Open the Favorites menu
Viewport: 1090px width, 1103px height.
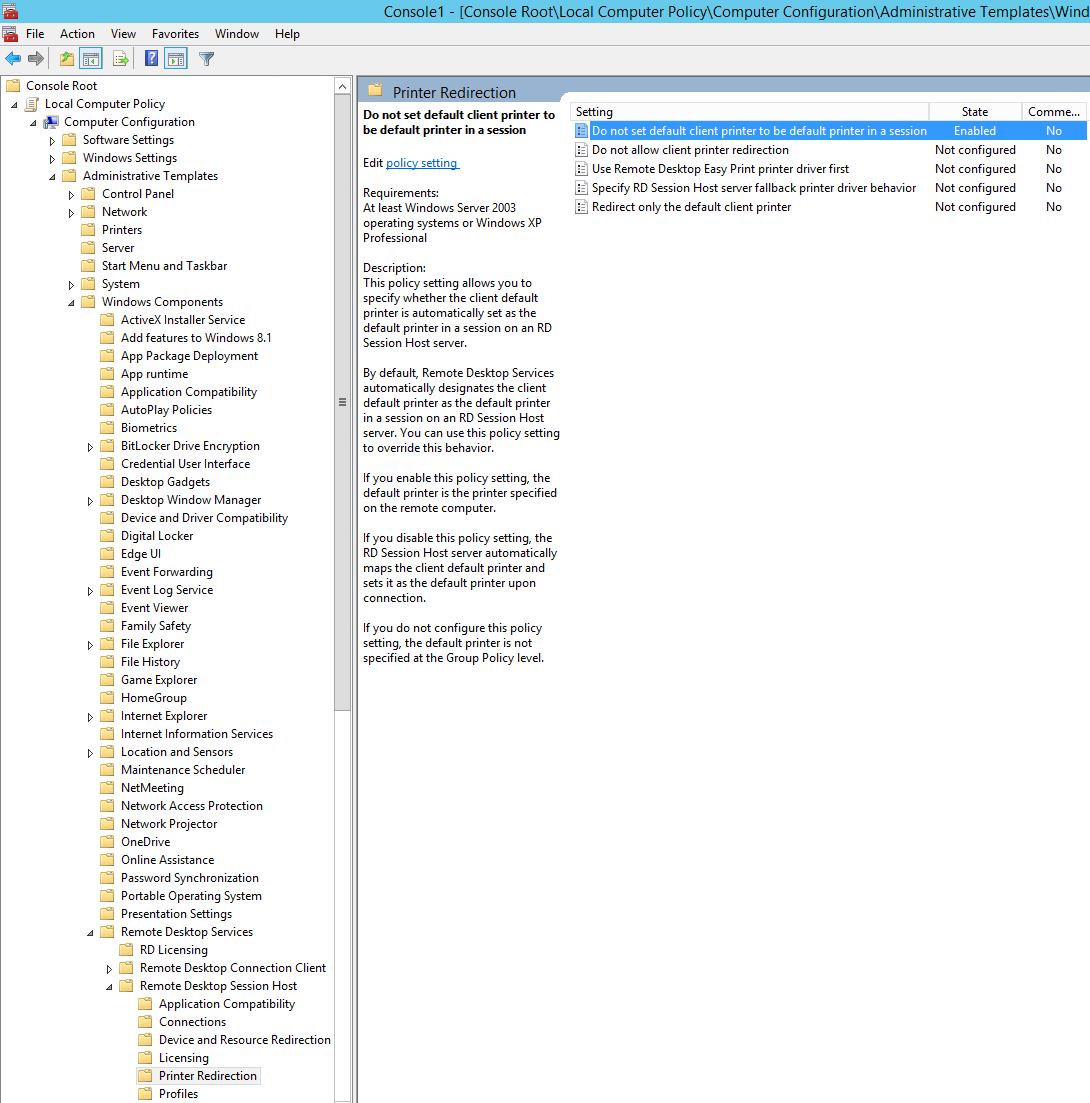(x=175, y=34)
